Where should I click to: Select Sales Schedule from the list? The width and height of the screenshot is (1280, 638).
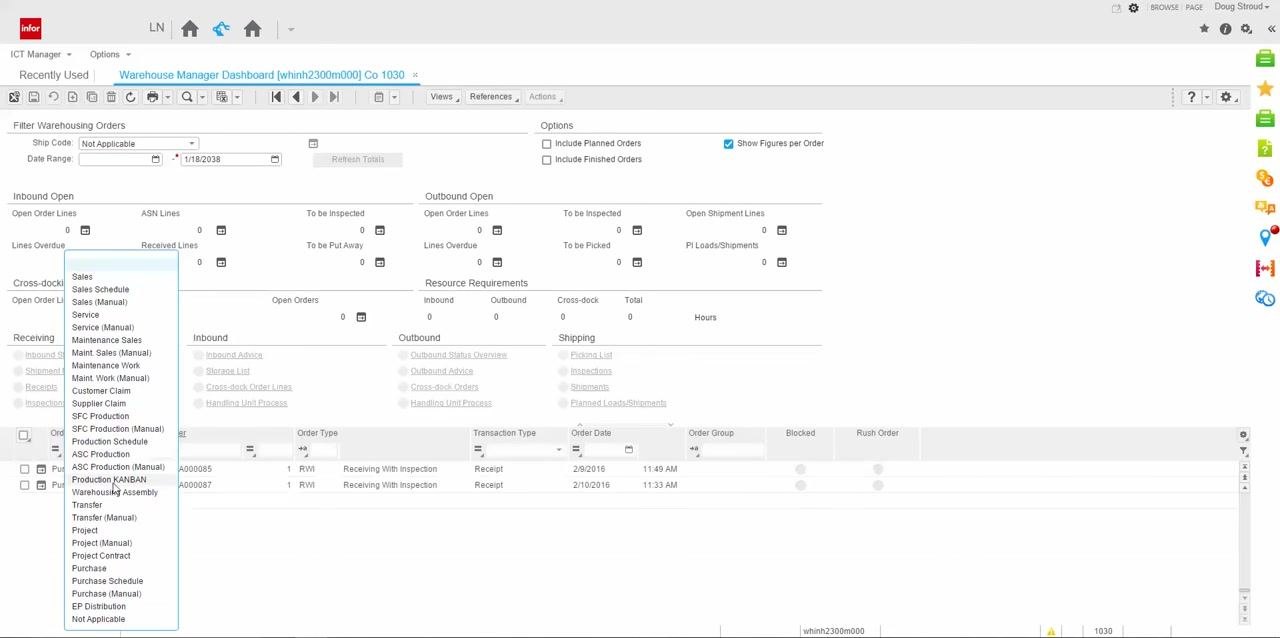coord(100,289)
